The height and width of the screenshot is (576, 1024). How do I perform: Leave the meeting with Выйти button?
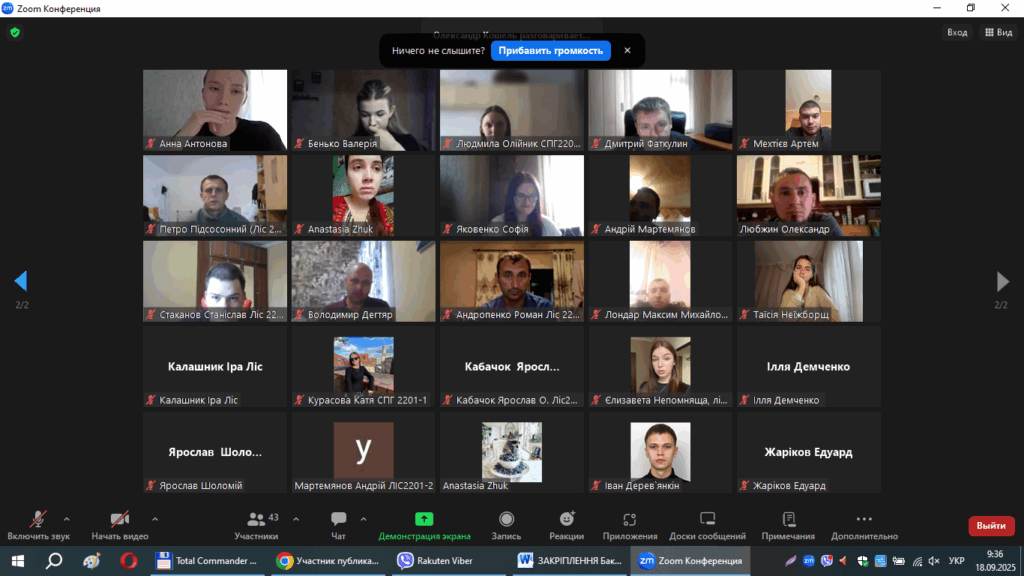(x=990, y=526)
